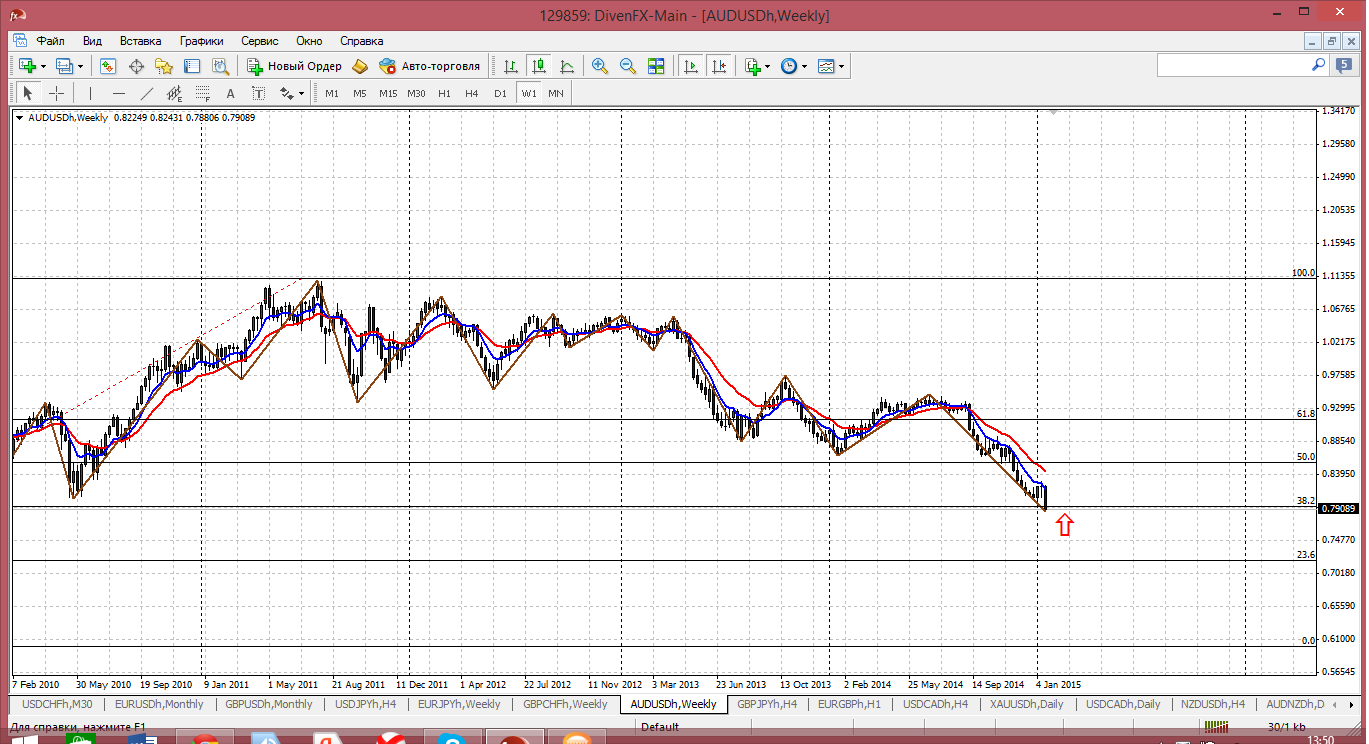The height and width of the screenshot is (744, 1369).
Task: Open the Графики menu
Action: (x=201, y=41)
